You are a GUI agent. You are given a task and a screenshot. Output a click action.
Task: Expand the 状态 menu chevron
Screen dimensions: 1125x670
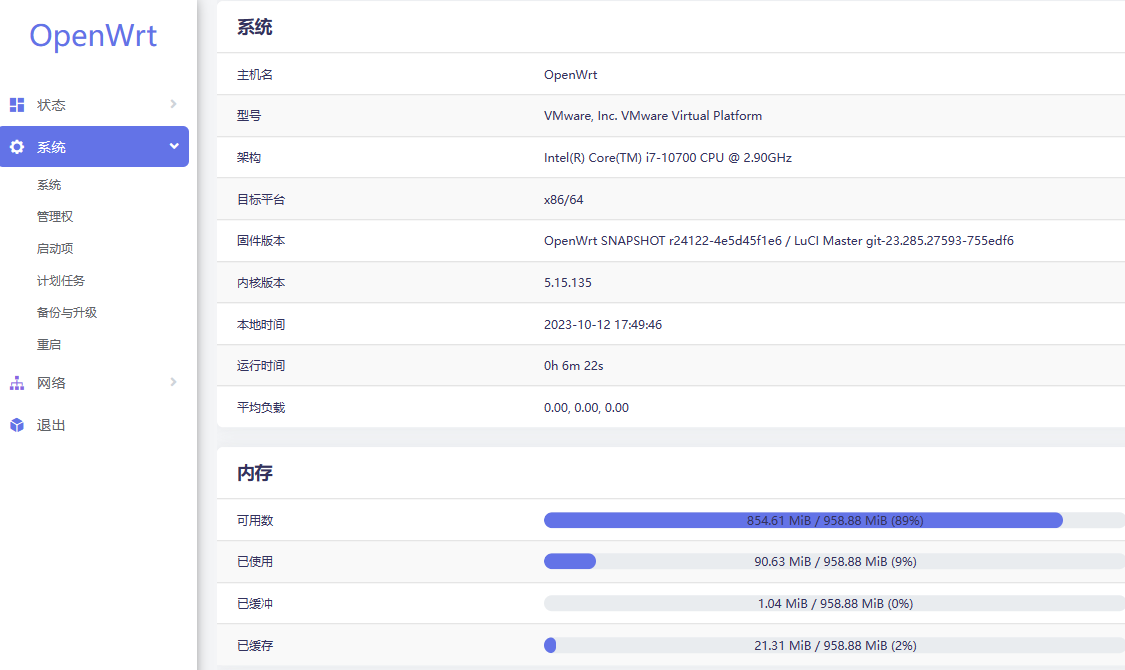(x=173, y=104)
